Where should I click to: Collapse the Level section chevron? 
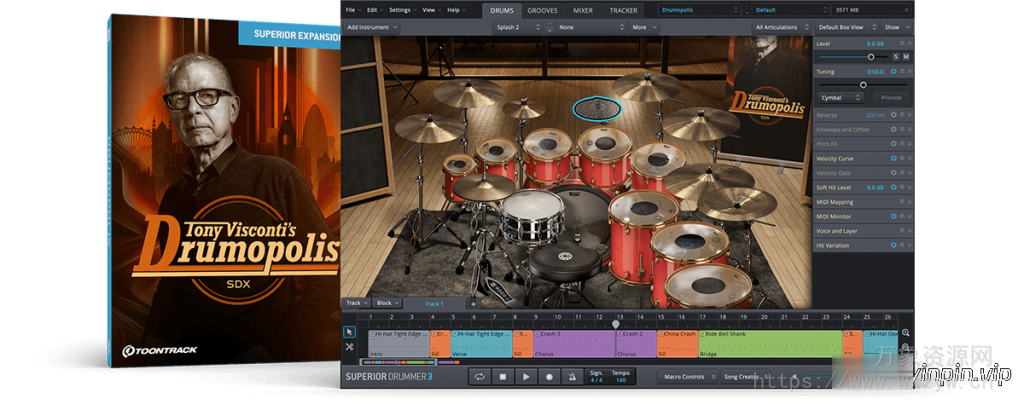click(x=908, y=43)
